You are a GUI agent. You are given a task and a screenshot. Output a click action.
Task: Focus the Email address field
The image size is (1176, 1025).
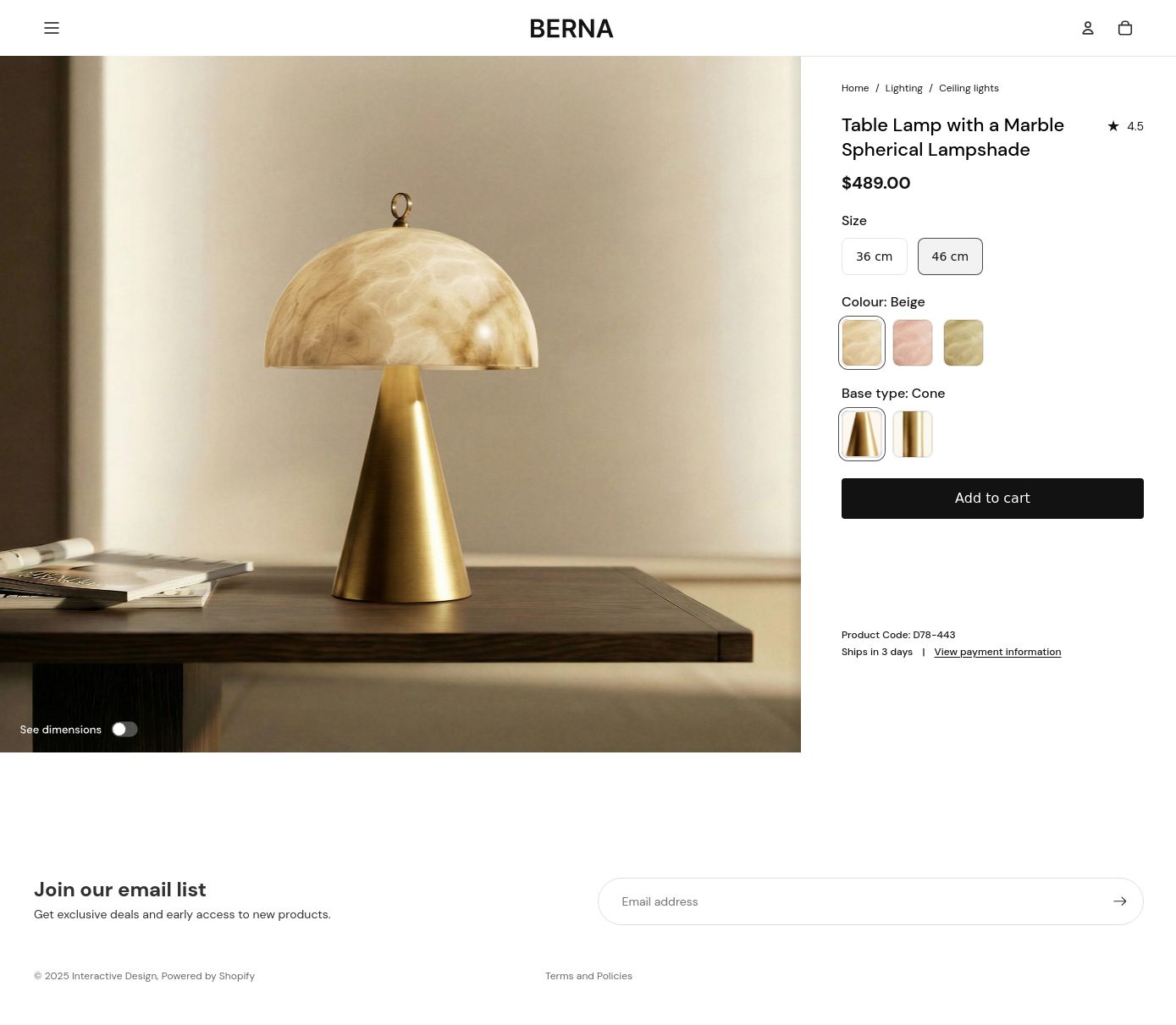(x=855, y=901)
